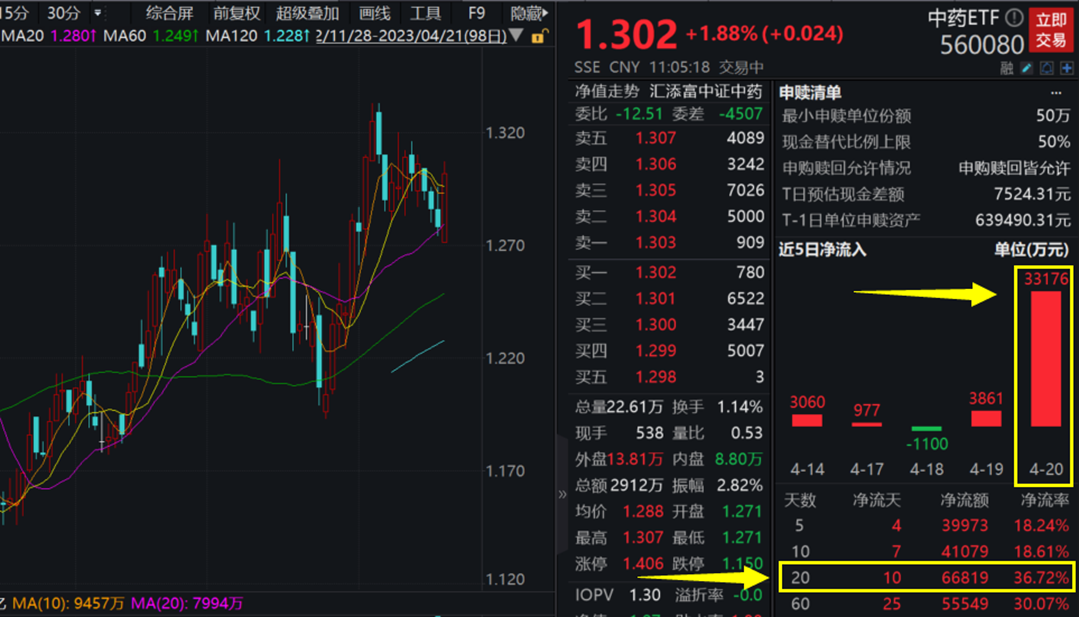Click the 卖四 ask price 1.306

655,164
